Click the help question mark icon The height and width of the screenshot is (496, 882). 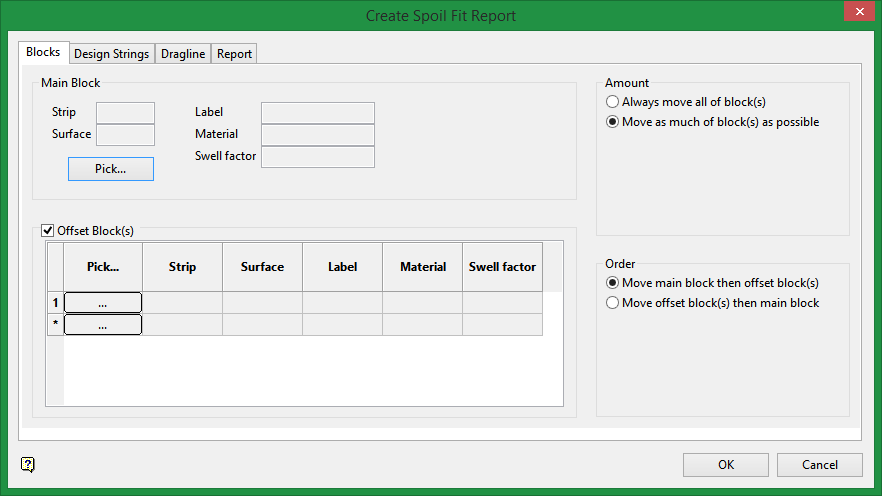coord(28,464)
